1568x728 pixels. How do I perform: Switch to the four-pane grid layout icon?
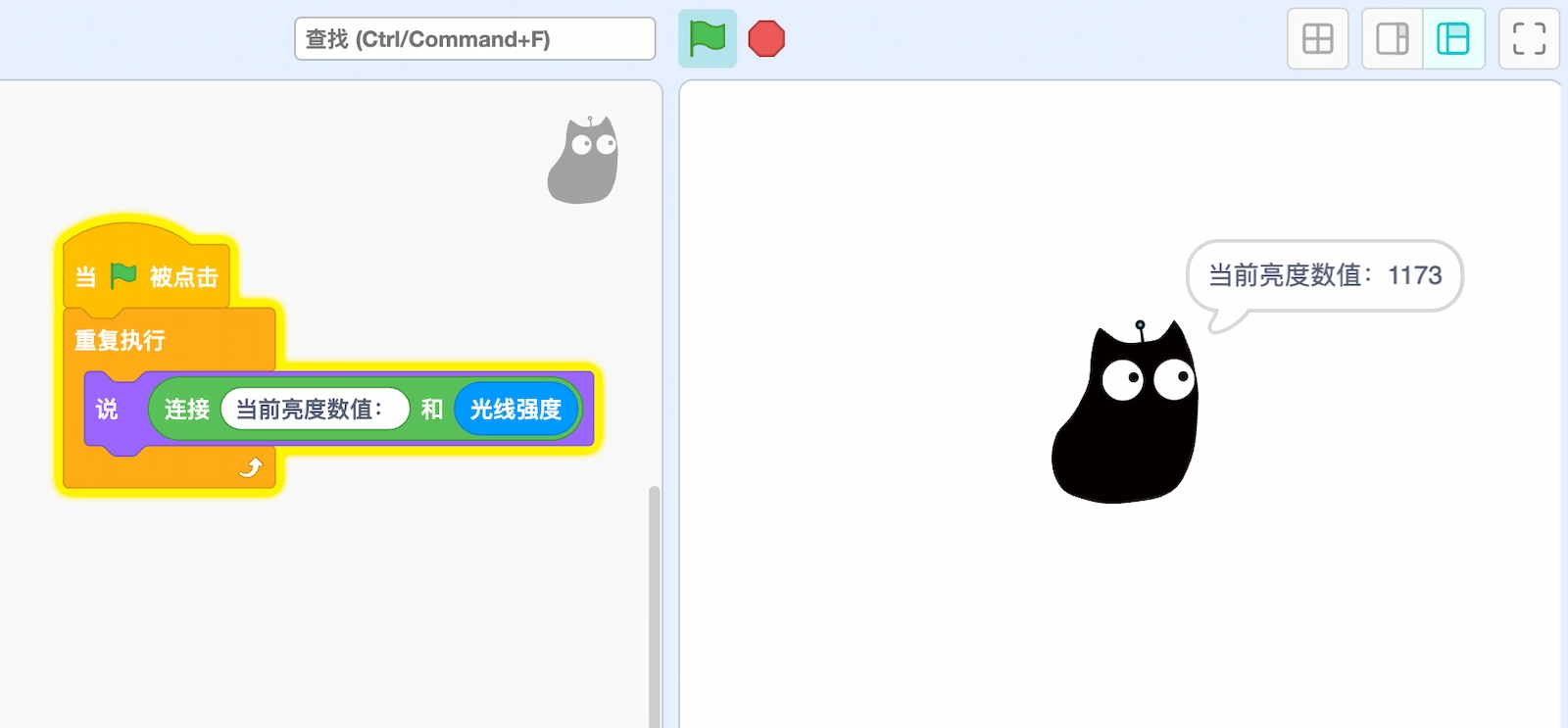click(1317, 39)
